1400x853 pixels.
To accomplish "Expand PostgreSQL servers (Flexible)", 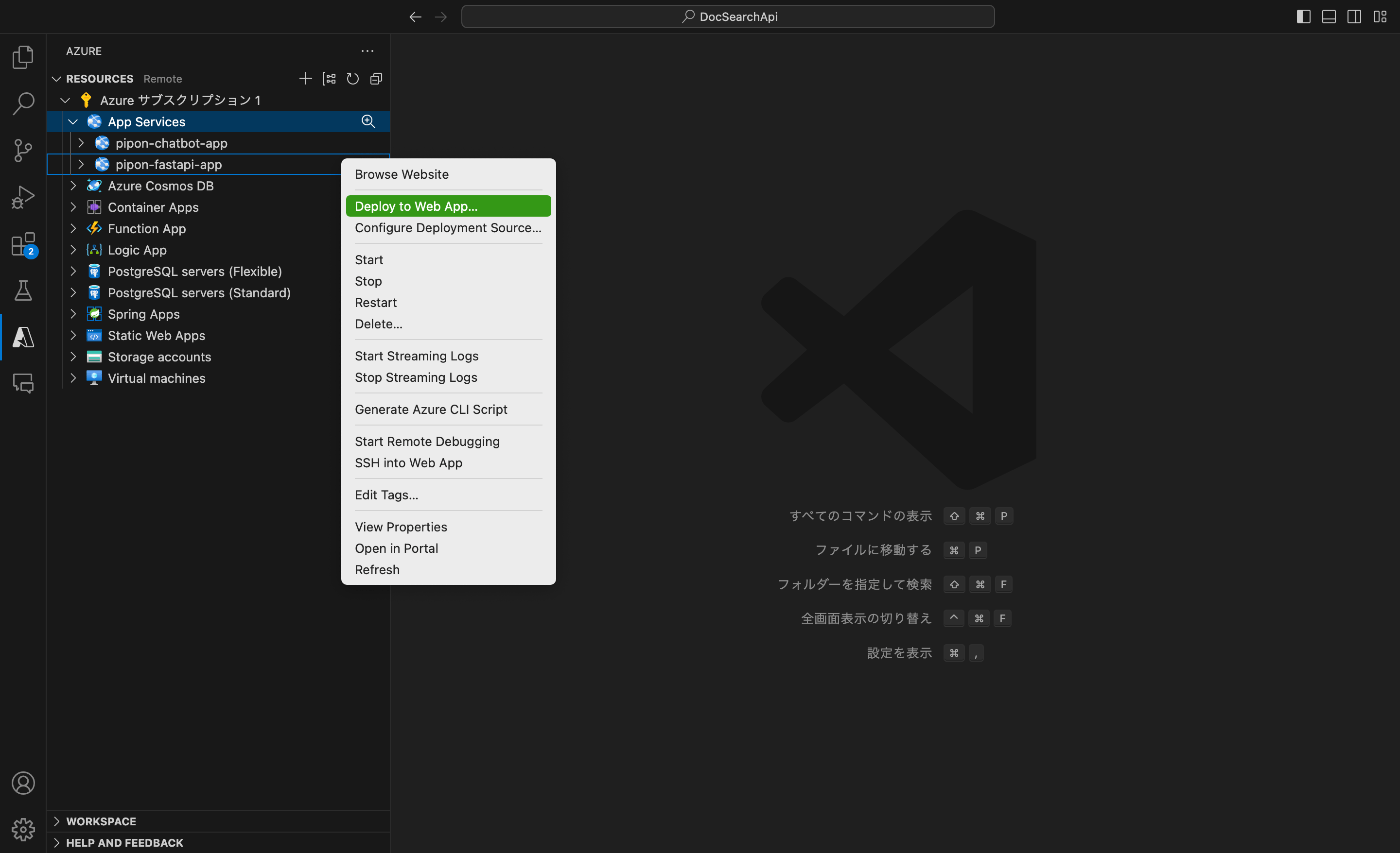I will pyautogui.click(x=73, y=271).
